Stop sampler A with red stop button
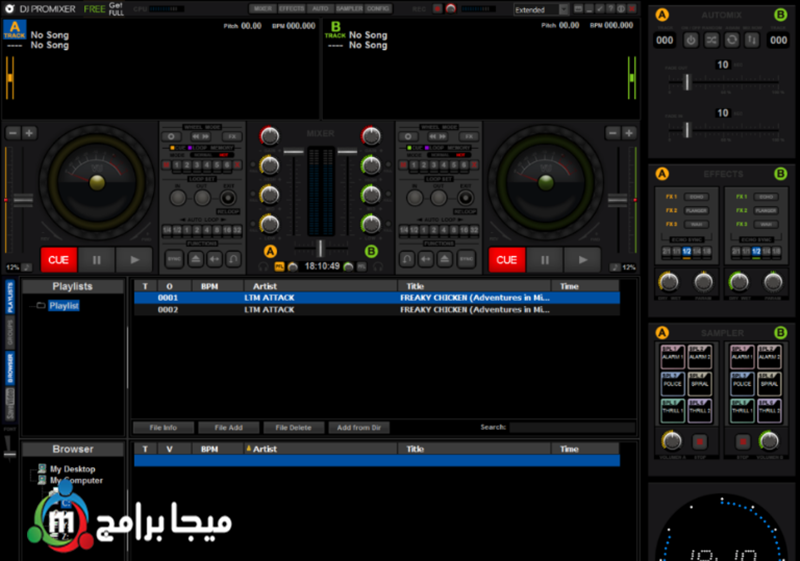Image resolution: width=800 pixels, height=561 pixels. [x=699, y=441]
